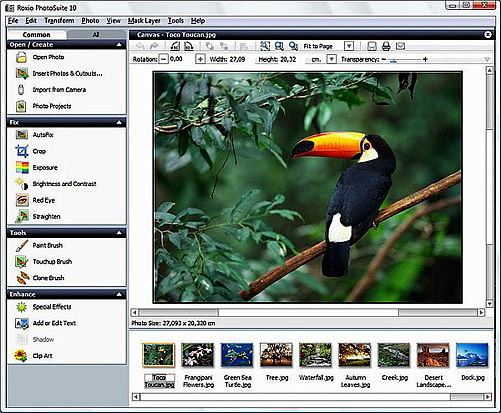The width and height of the screenshot is (501, 413).
Task: Decrease rotation with the minus button
Action: [x=163, y=59]
